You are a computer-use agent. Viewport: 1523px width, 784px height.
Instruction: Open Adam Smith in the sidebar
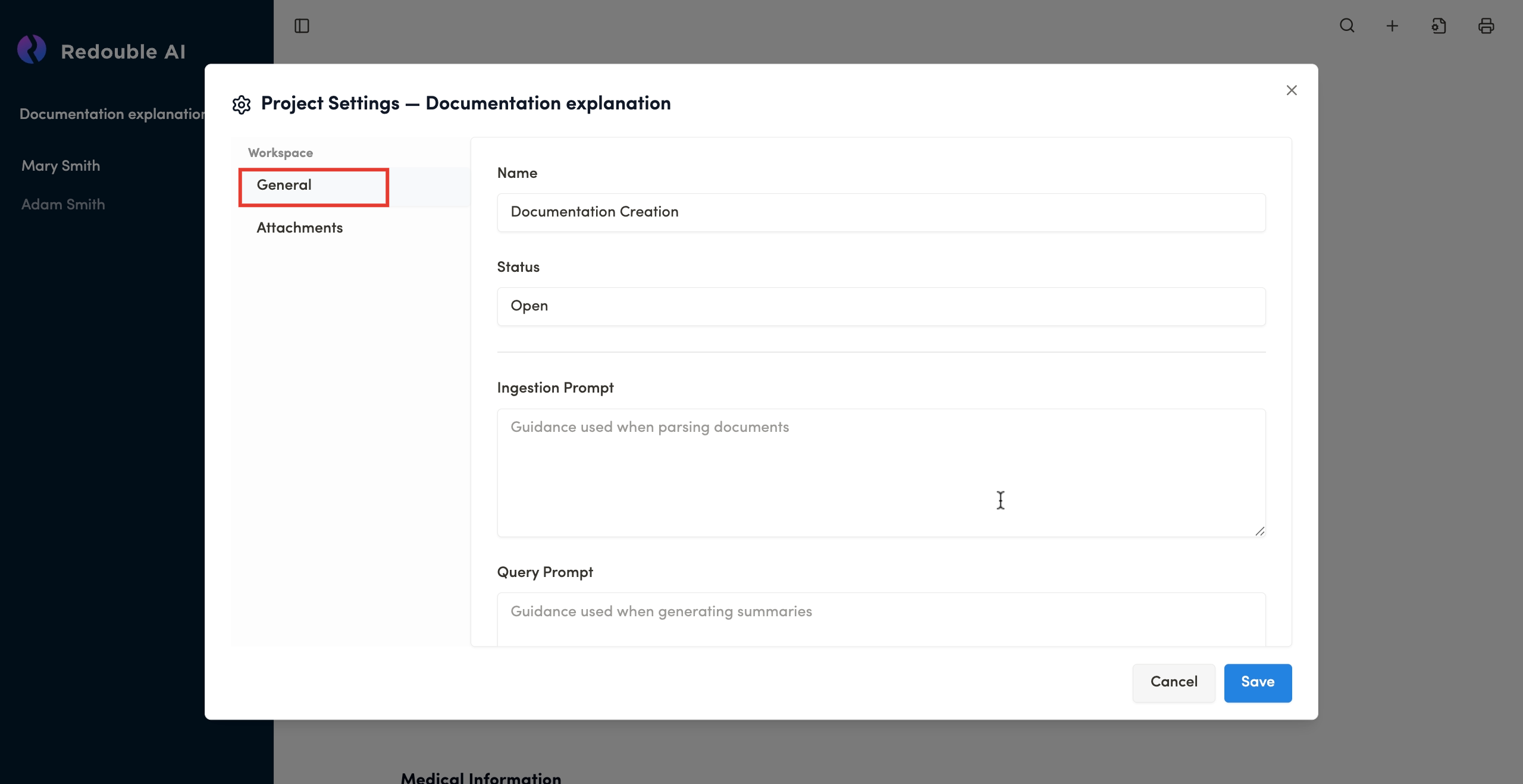[63, 205]
